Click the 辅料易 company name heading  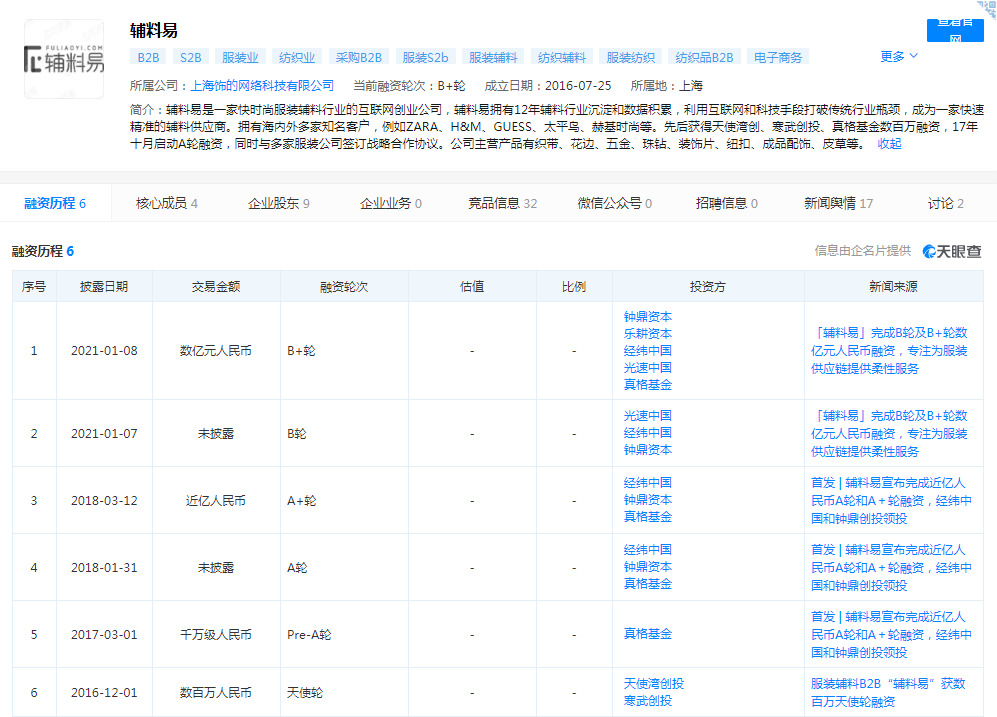(x=153, y=30)
